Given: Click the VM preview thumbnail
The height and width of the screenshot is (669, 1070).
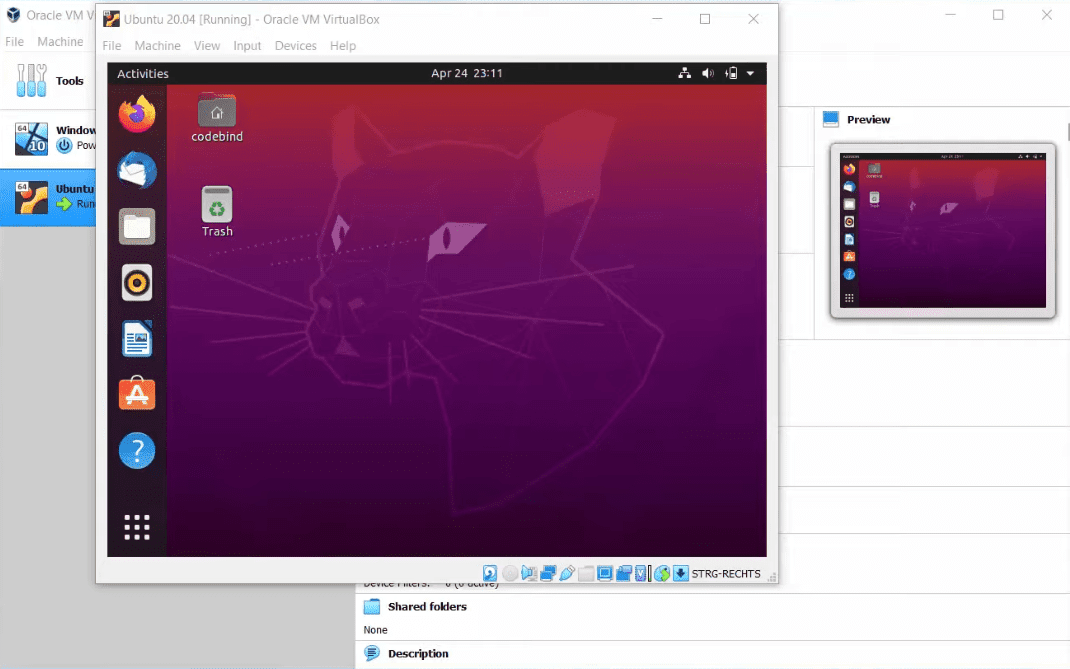Looking at the screenshot, I should [x=942, y=231].
